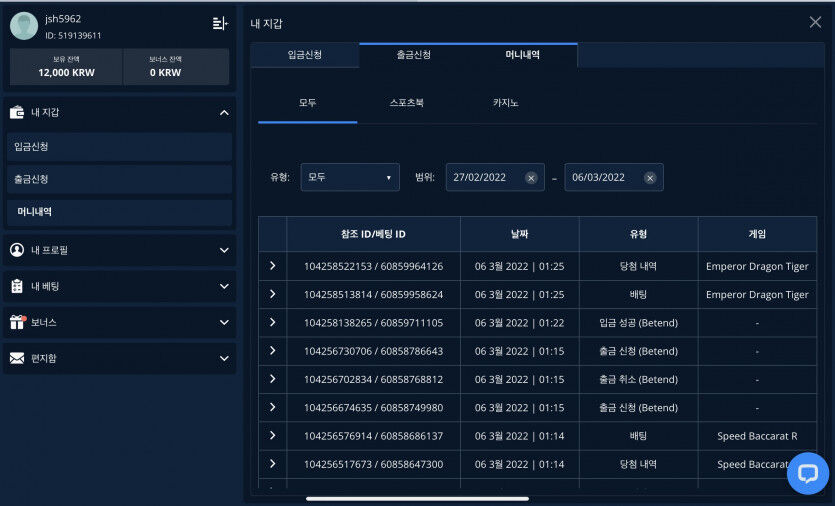Switch to the 머니내역 tab
Image resolution: width=835 pixels, height=506 pixels.
522,55
